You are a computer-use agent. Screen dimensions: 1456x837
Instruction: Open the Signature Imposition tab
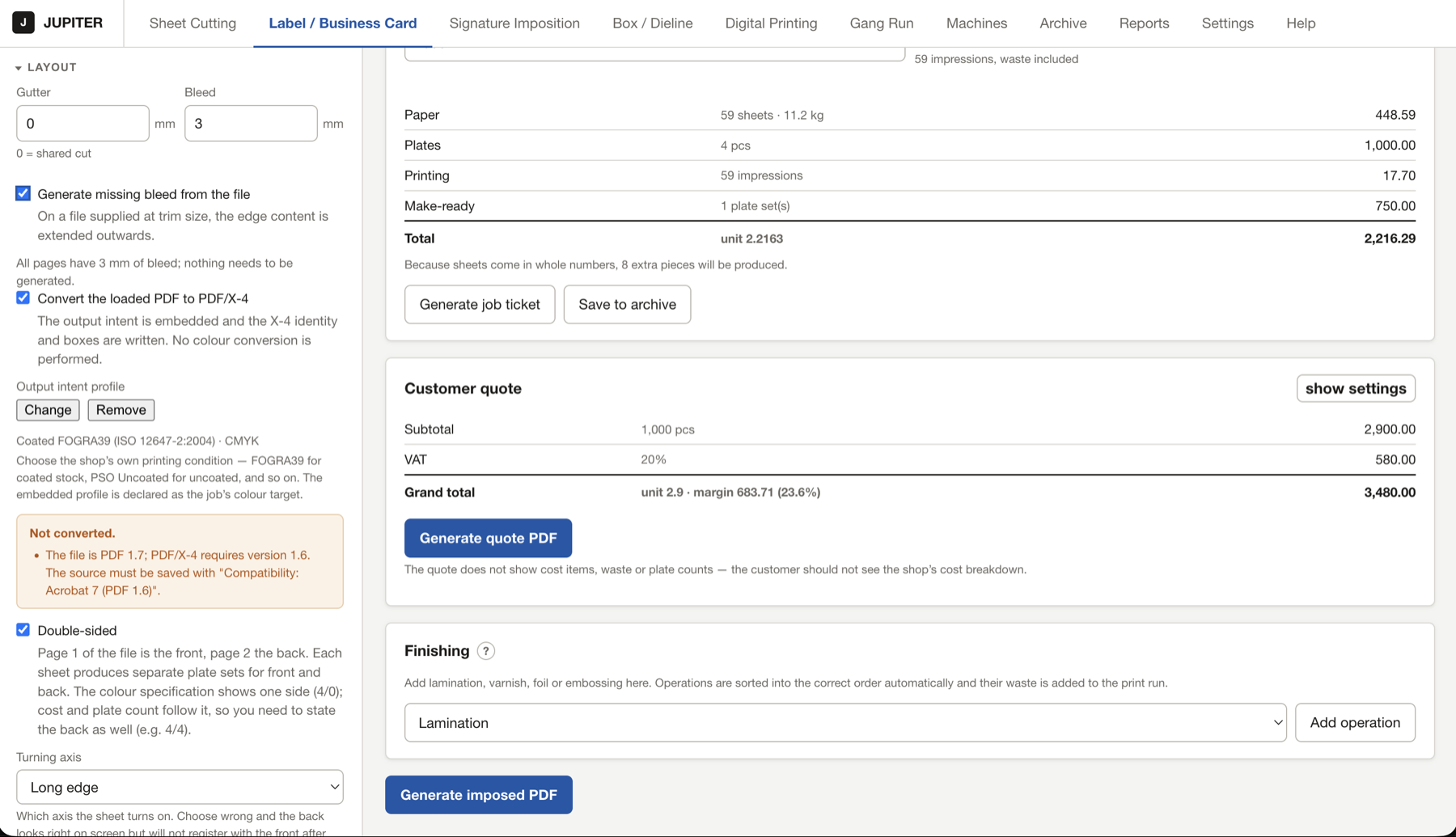[x=514, y=23]
